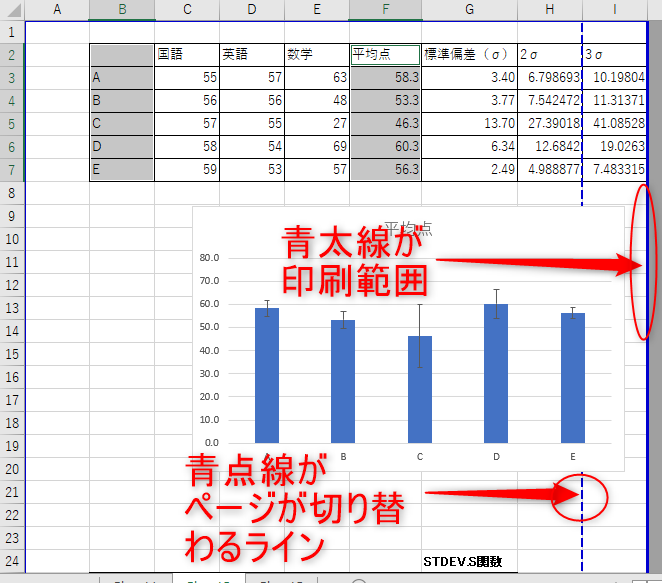This screenshot has height=583, width=662.
Task: Click standard deviation cell 13.70
Action: [x=469, y=124]
